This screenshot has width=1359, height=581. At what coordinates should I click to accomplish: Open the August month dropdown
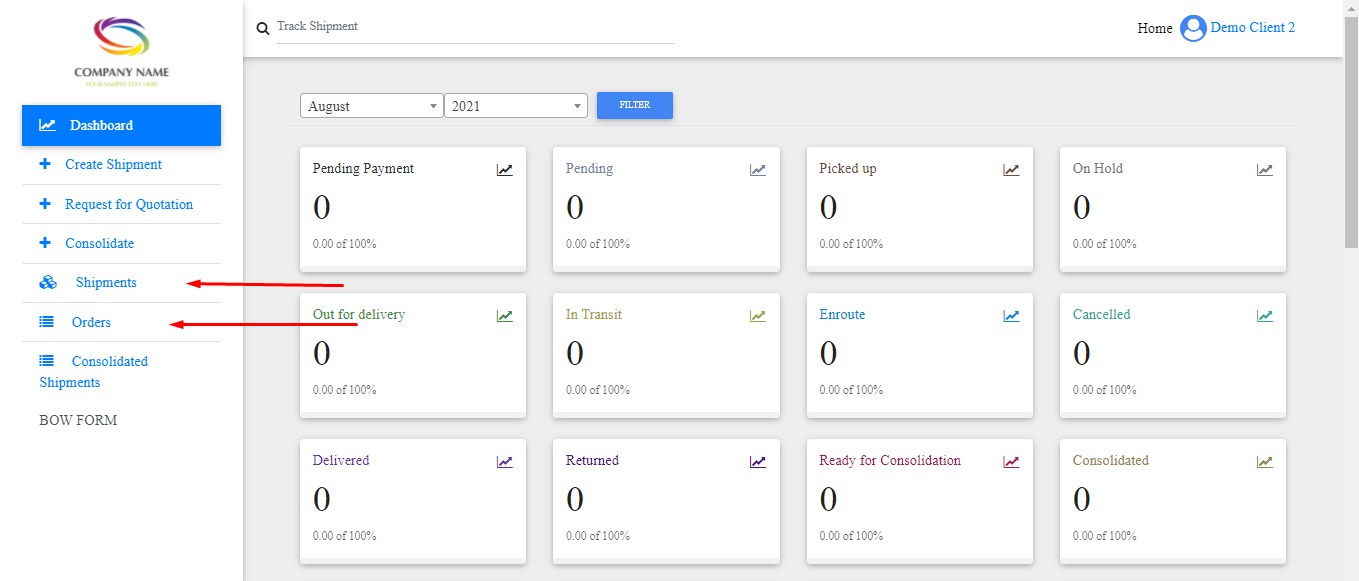pyautogui.click(x=371, y=106)
